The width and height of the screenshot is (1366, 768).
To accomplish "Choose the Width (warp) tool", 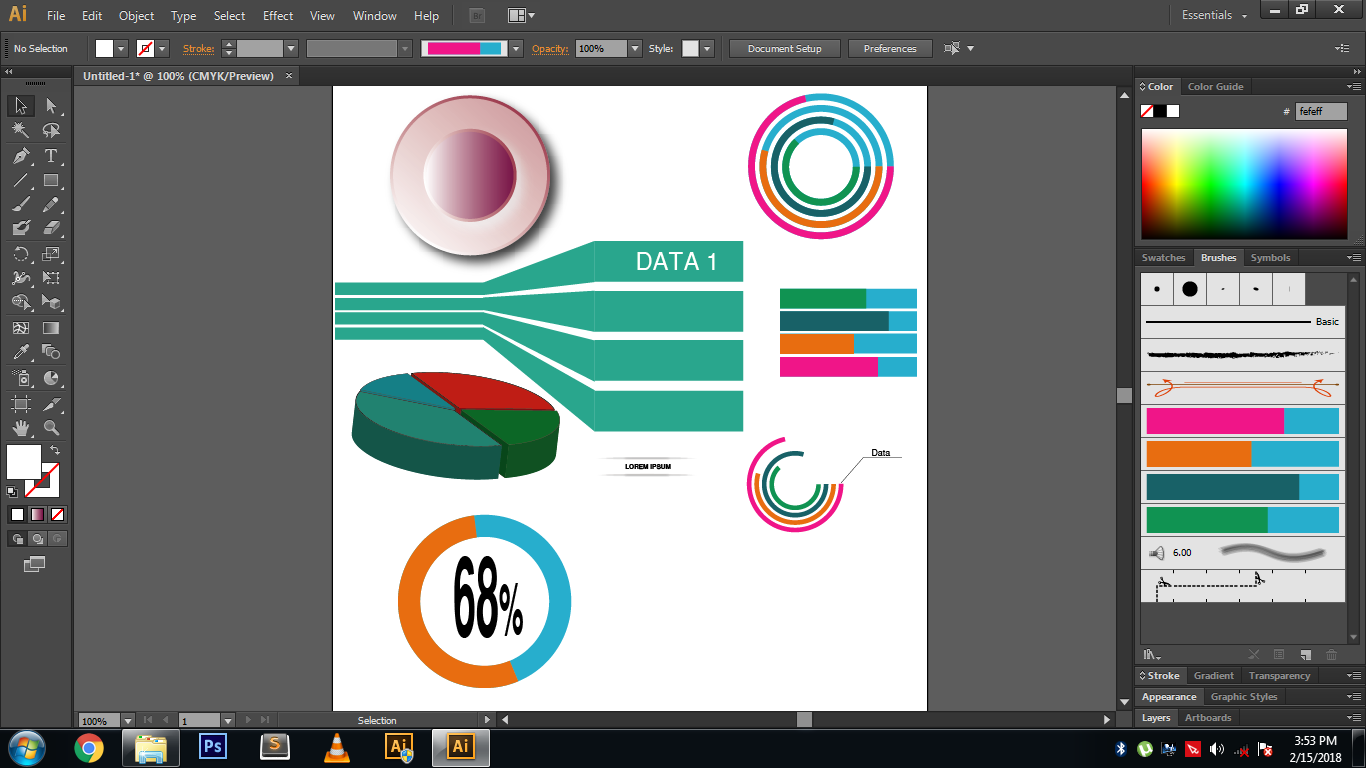I will point(20,279).
